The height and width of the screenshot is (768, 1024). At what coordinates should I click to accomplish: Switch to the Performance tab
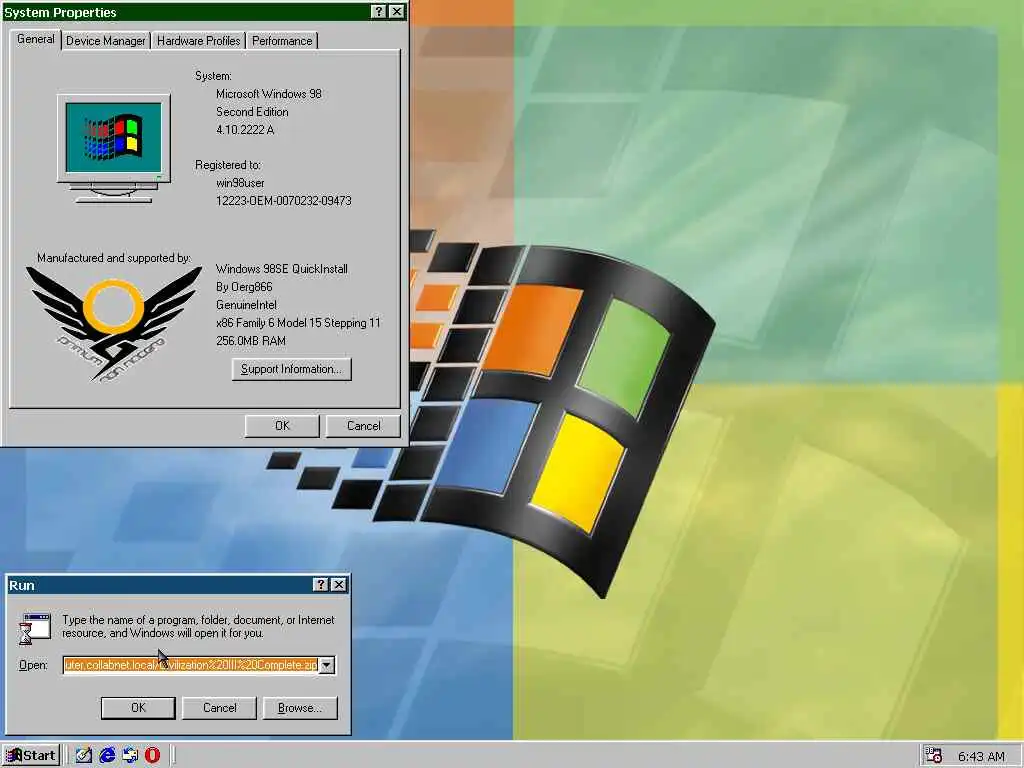tap(282, 40)
